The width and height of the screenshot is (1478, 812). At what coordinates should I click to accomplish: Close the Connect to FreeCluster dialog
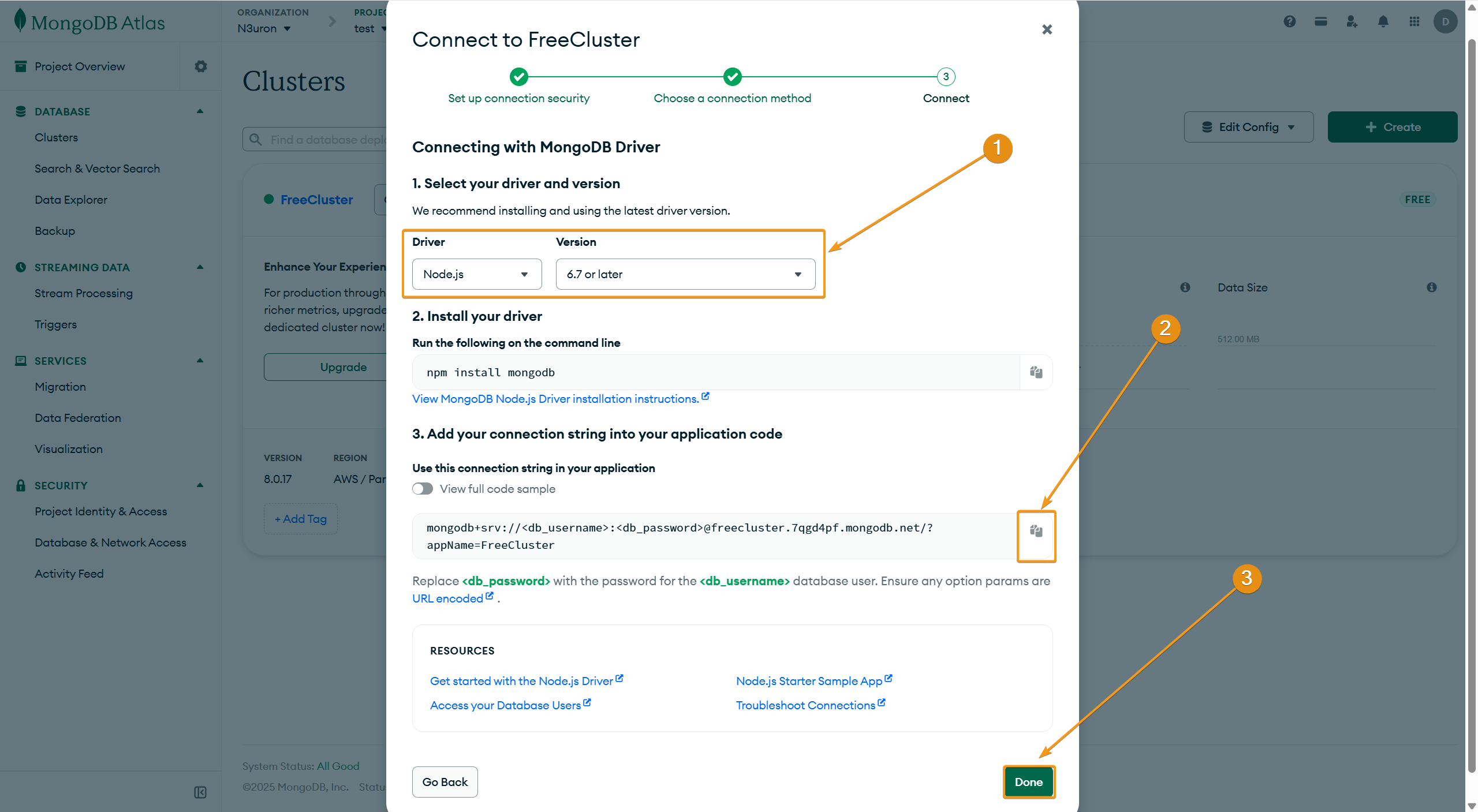pyautogui.click(x=1047, y=29)
